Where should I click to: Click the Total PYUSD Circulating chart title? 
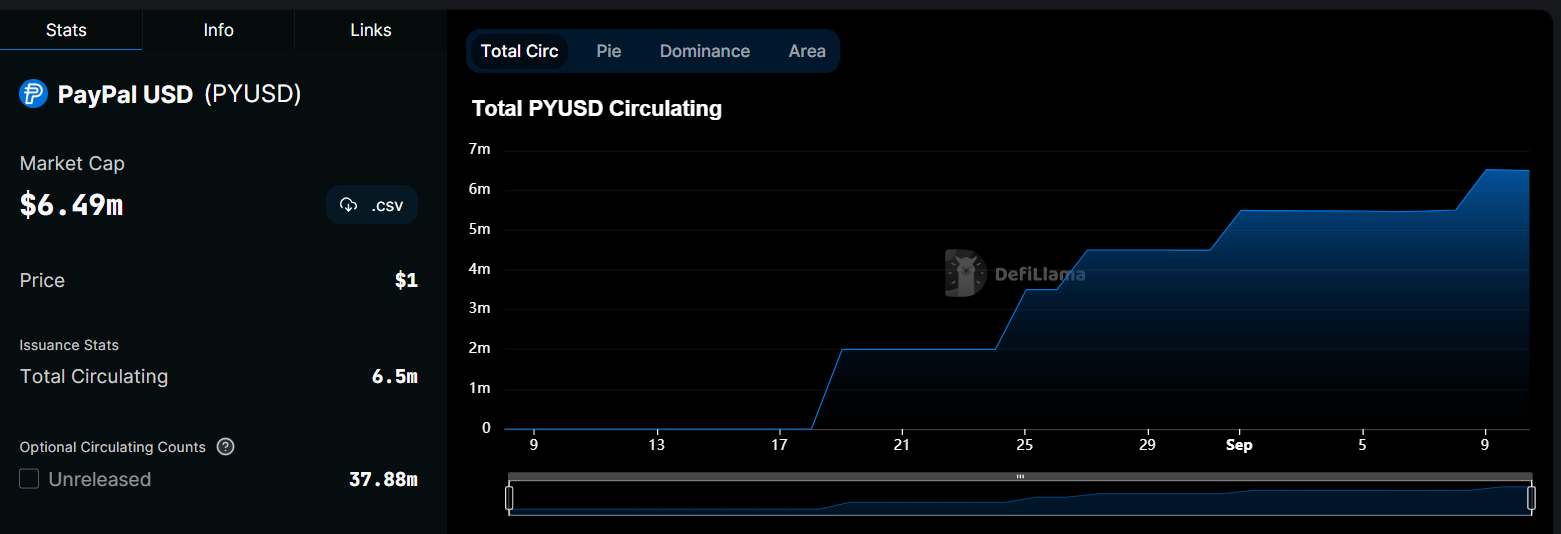tap(597, 108)
